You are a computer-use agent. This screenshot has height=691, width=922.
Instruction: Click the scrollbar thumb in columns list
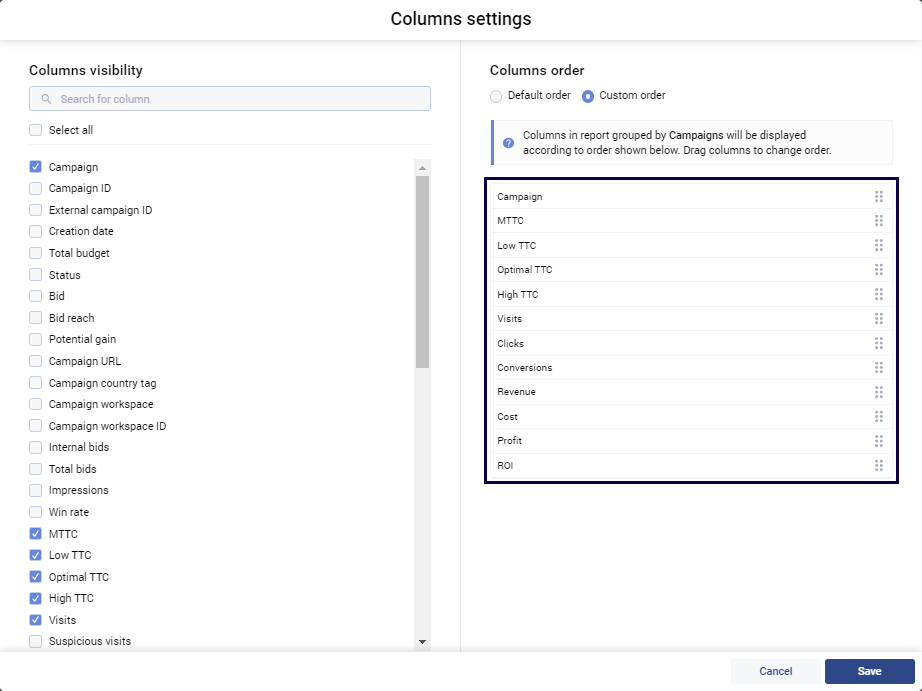point(422,270)
